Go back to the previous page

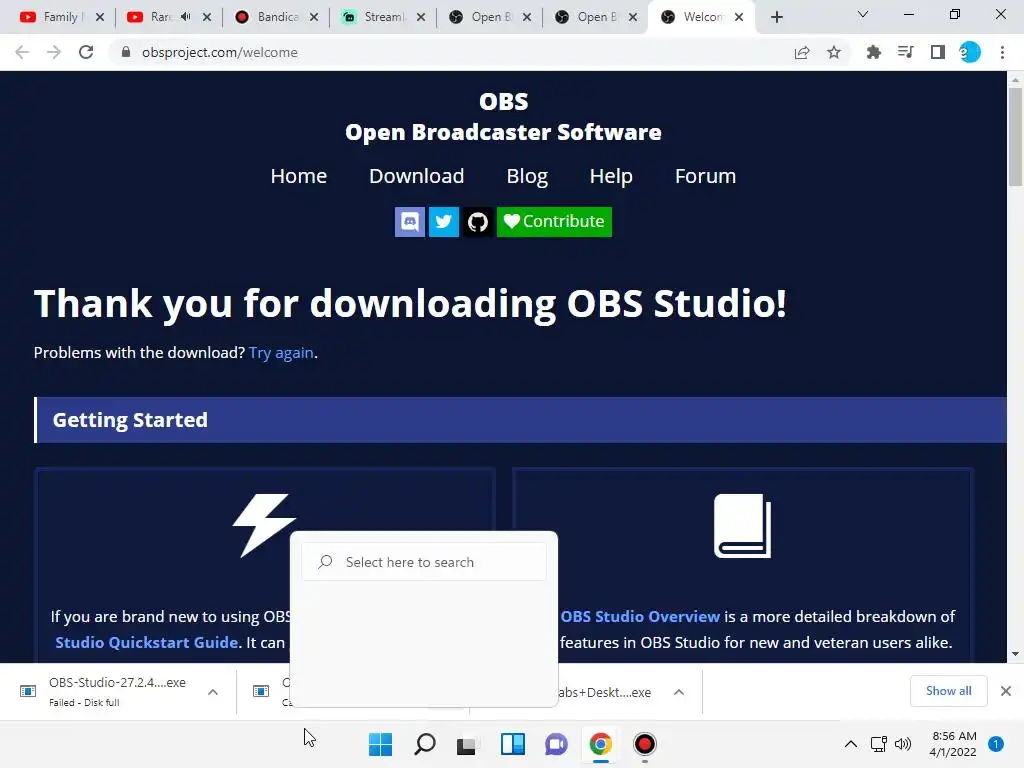22,52
